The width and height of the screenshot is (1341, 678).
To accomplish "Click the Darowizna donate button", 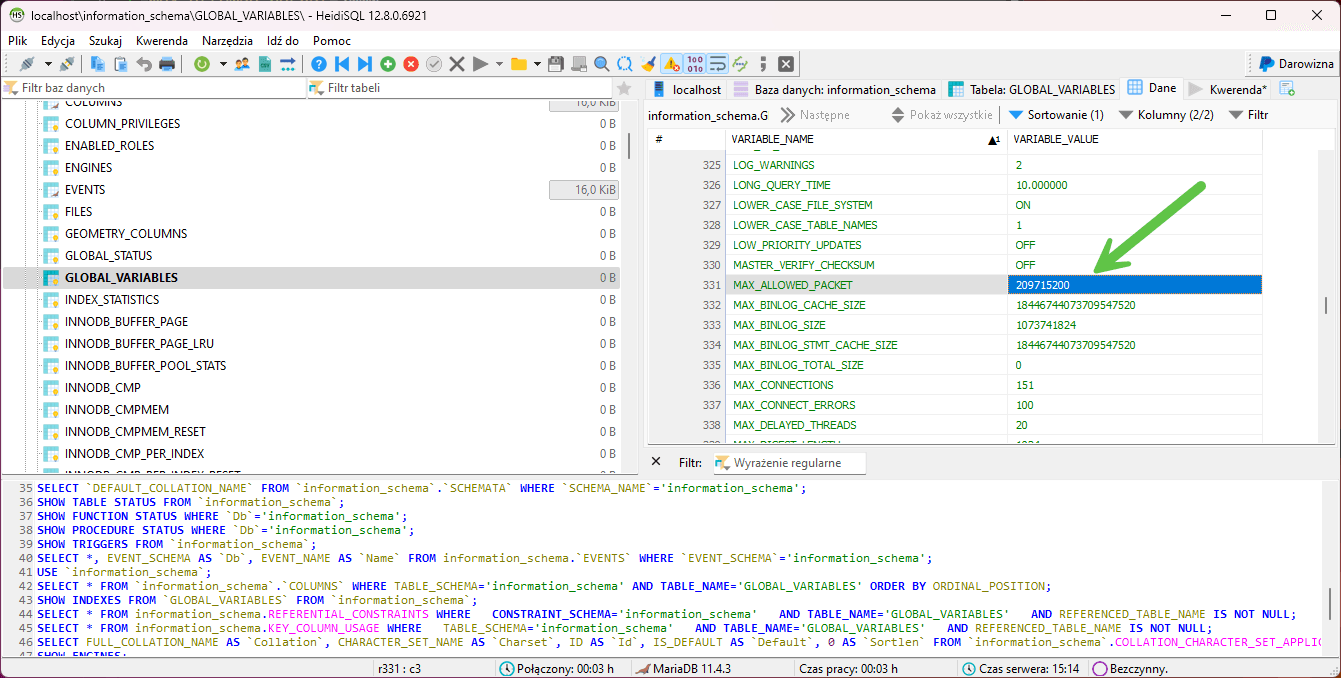I will (1295, 64).
